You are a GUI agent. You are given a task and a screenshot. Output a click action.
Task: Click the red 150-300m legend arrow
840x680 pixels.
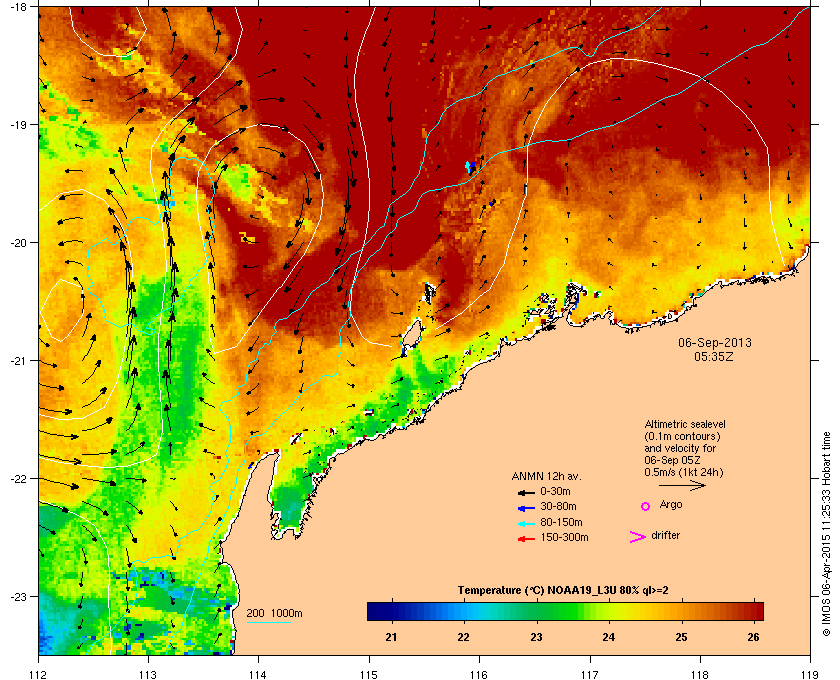[x=526, y=539]
